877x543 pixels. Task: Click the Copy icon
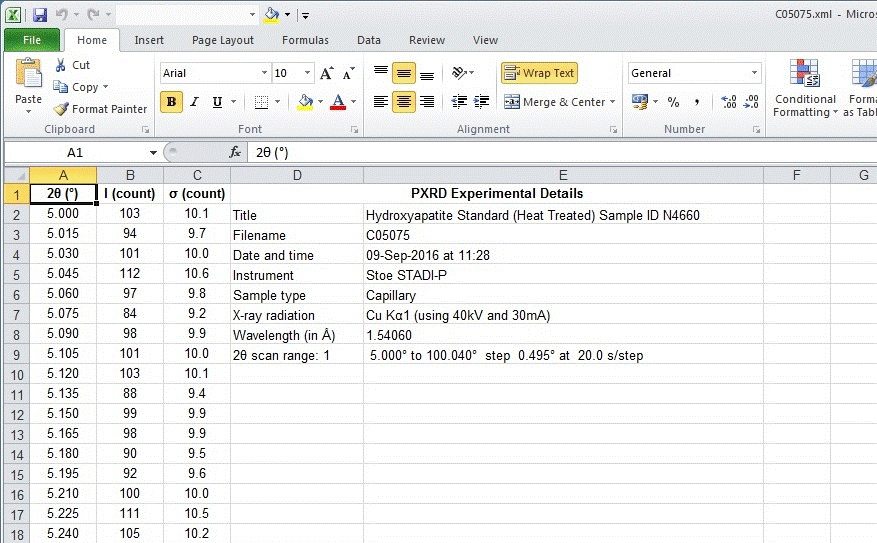click(60, 87)
